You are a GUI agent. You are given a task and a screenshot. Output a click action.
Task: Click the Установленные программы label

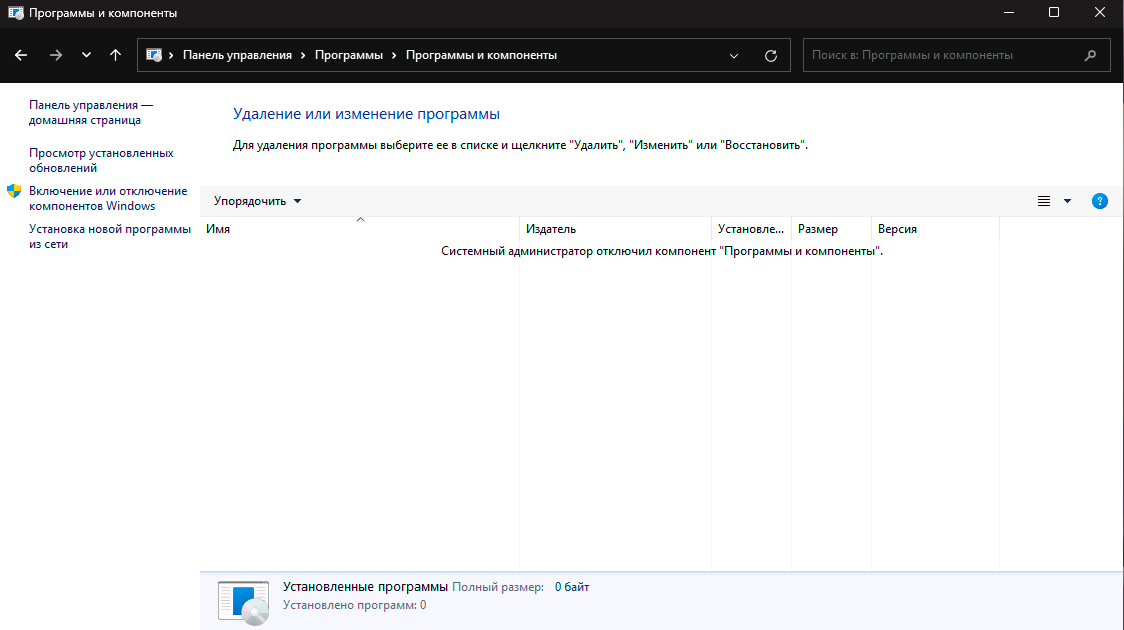[x=366, y=587]
